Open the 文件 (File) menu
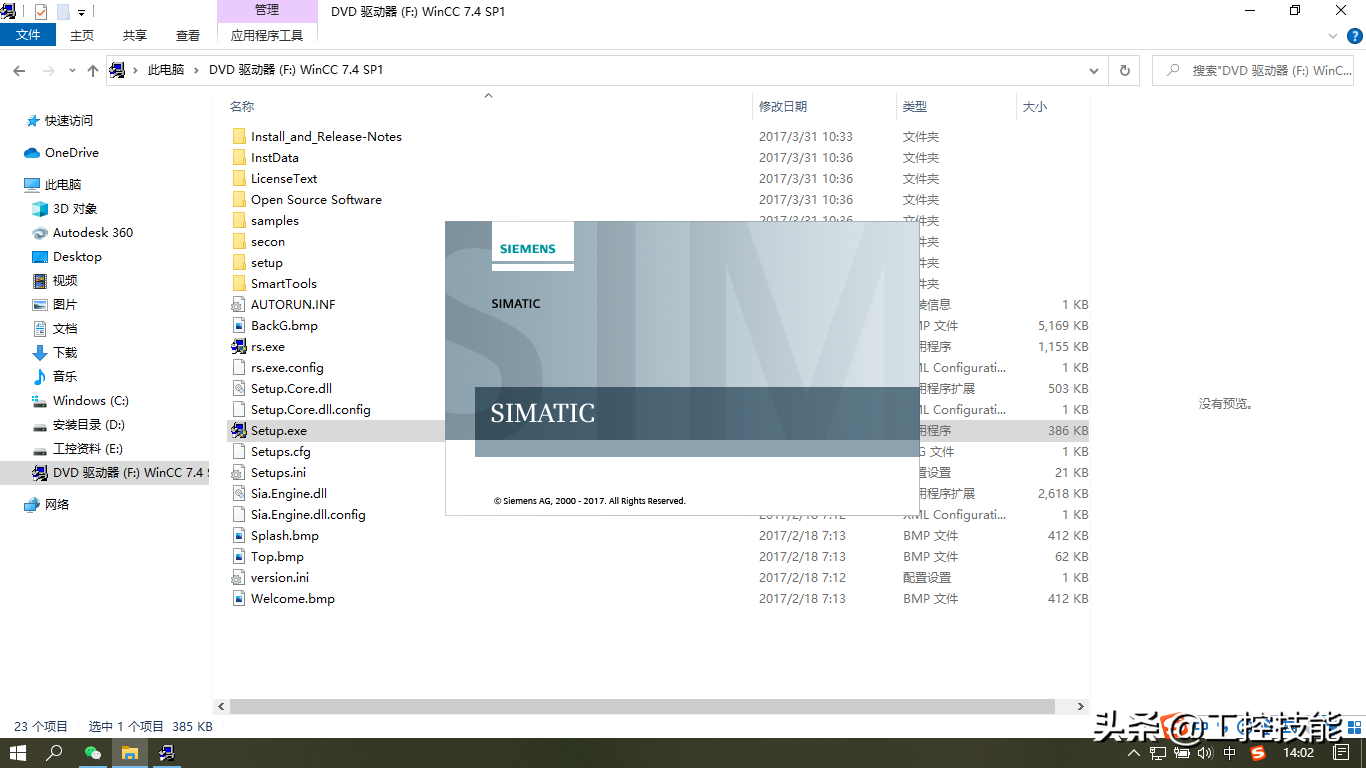Image resolution: width=1366 pixels, height=768 pixels. click(28, 35)
